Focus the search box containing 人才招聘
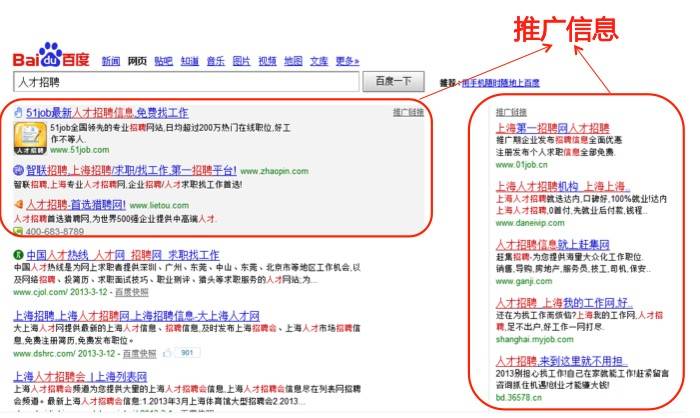The height and width of the screenshot is (418, 700). (x=186, y=82)
